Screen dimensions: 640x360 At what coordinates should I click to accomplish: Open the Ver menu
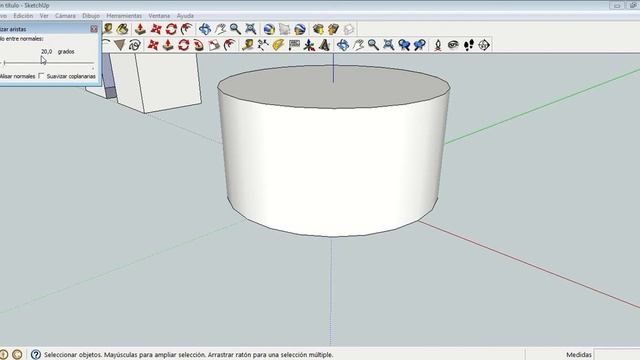[x=44, y=16]
